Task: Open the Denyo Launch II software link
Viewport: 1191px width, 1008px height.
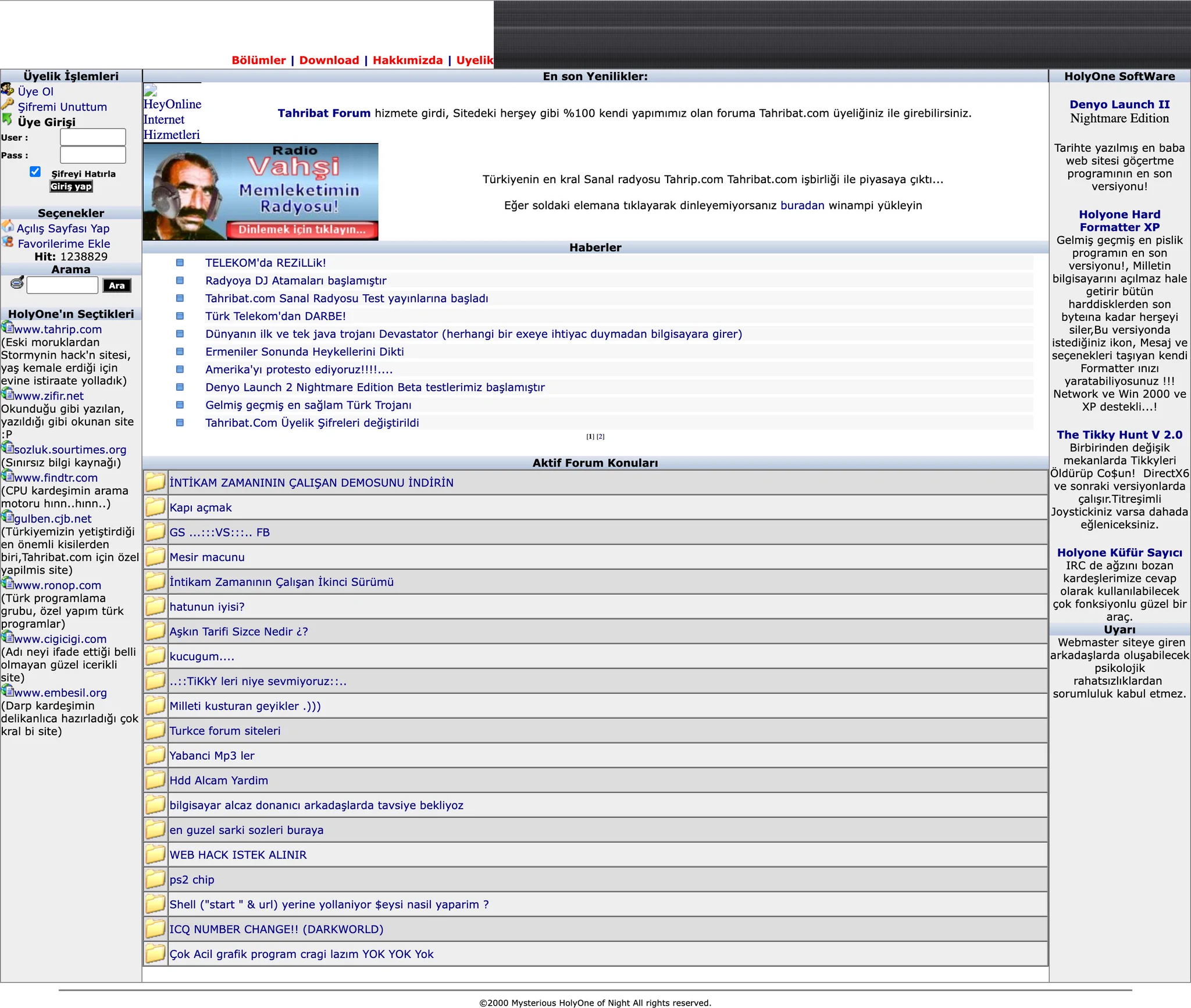Action: pos(1119,105)
